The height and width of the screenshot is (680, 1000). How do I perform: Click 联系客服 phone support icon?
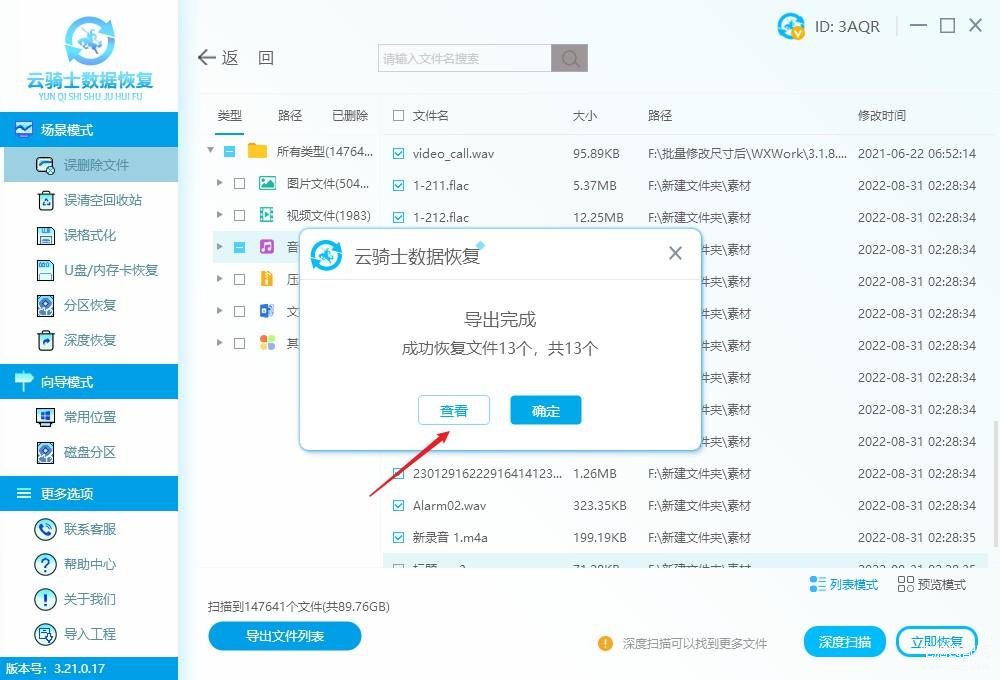[45, 529]
